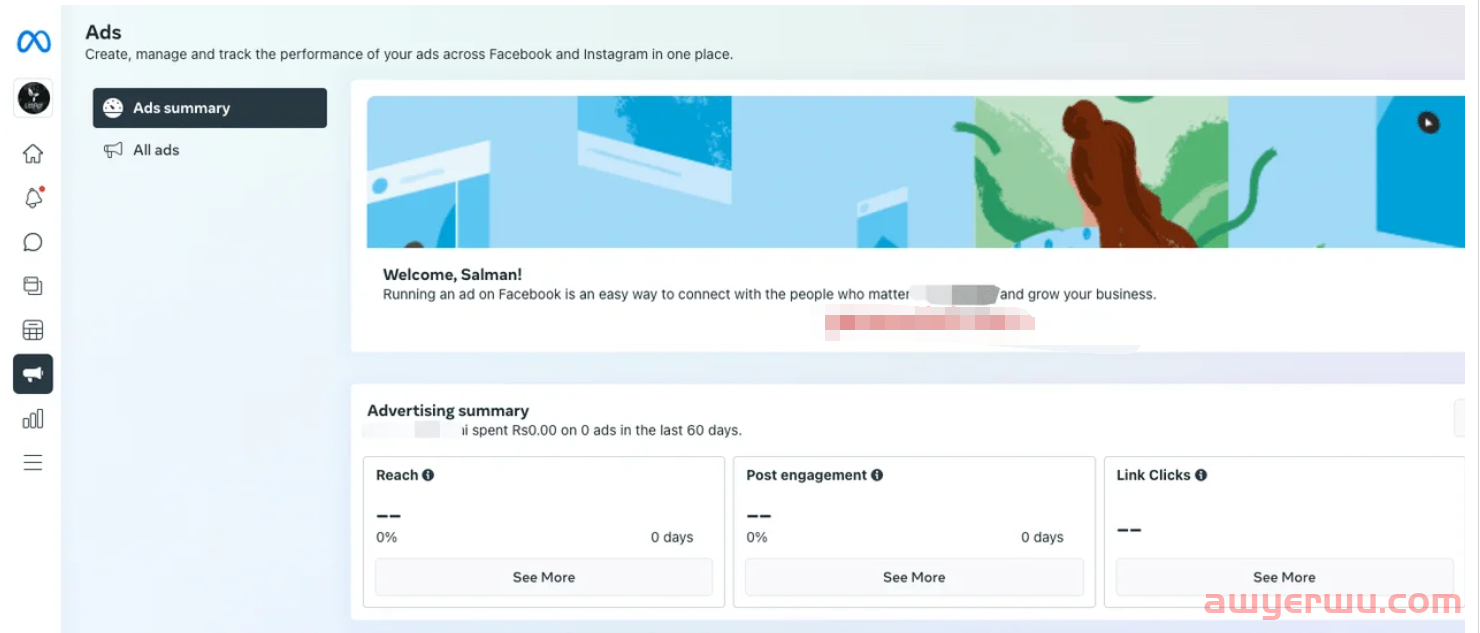This screenshot has width=1480, height=633.
Task: Click the Link Clicks info icon
Action: coord(1201,475)
